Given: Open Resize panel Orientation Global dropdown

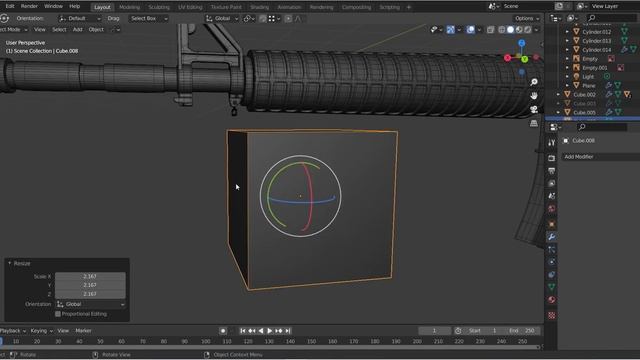Looking at the screenshot, I should pyautogui.click(x=90, y=304).
